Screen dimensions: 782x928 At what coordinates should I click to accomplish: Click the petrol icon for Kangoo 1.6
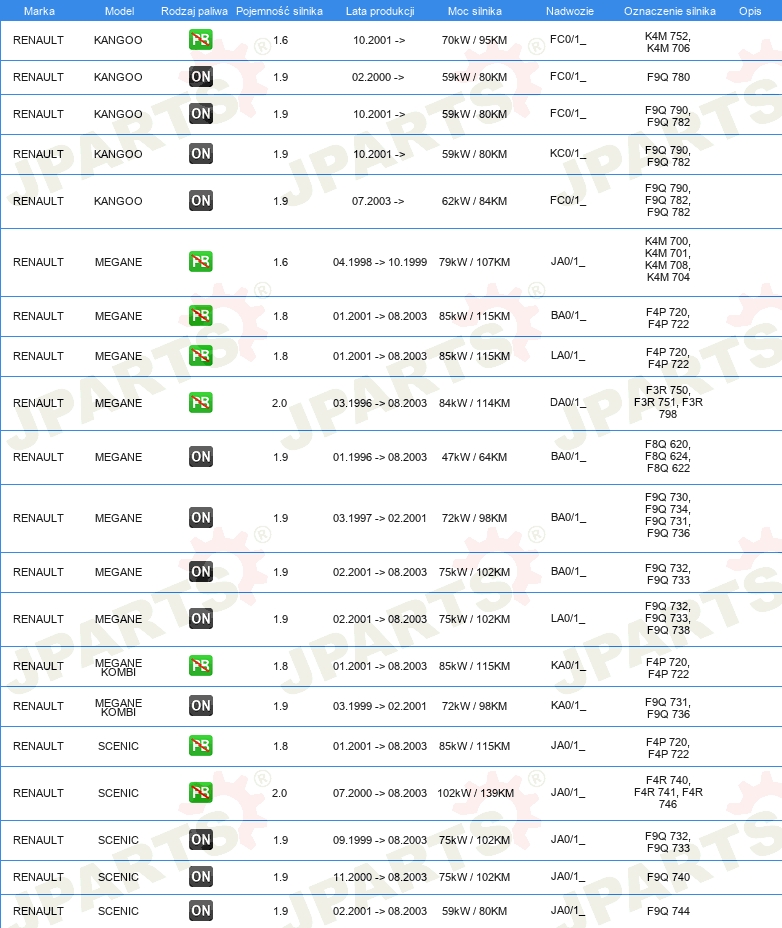[x=201, y=40]
